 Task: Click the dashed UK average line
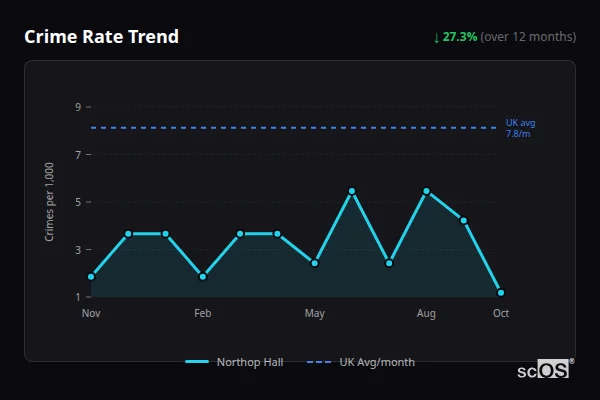pos(293,128)
